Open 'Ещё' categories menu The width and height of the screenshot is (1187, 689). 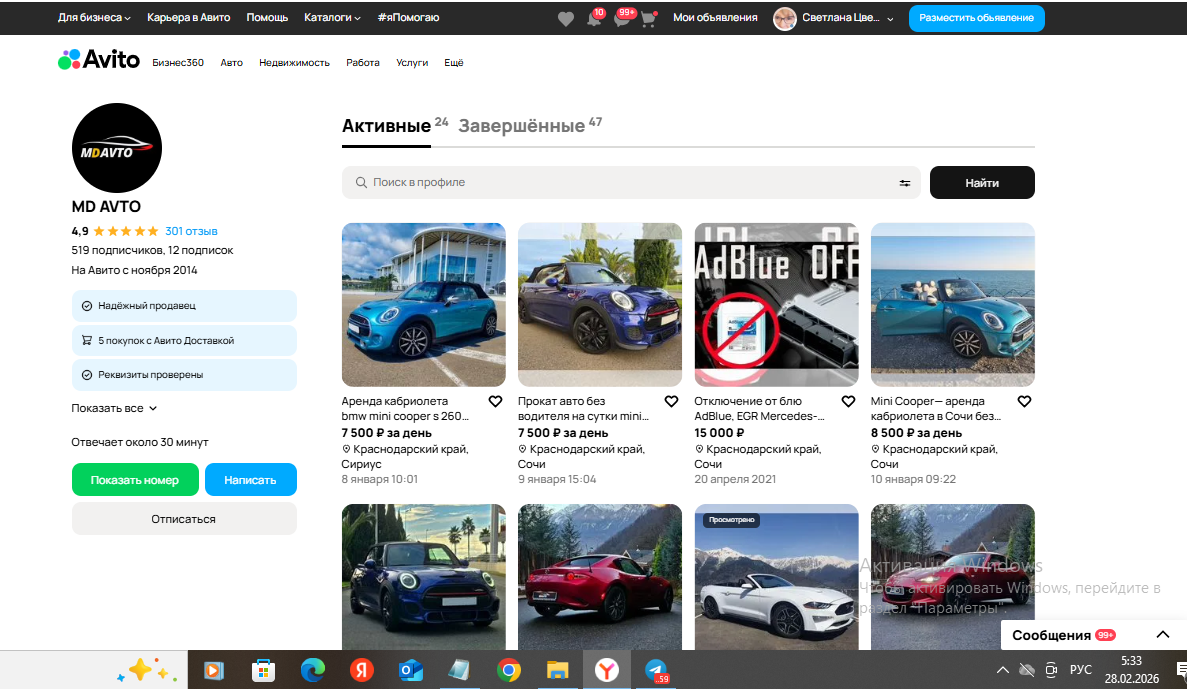(x=453, y=63)
